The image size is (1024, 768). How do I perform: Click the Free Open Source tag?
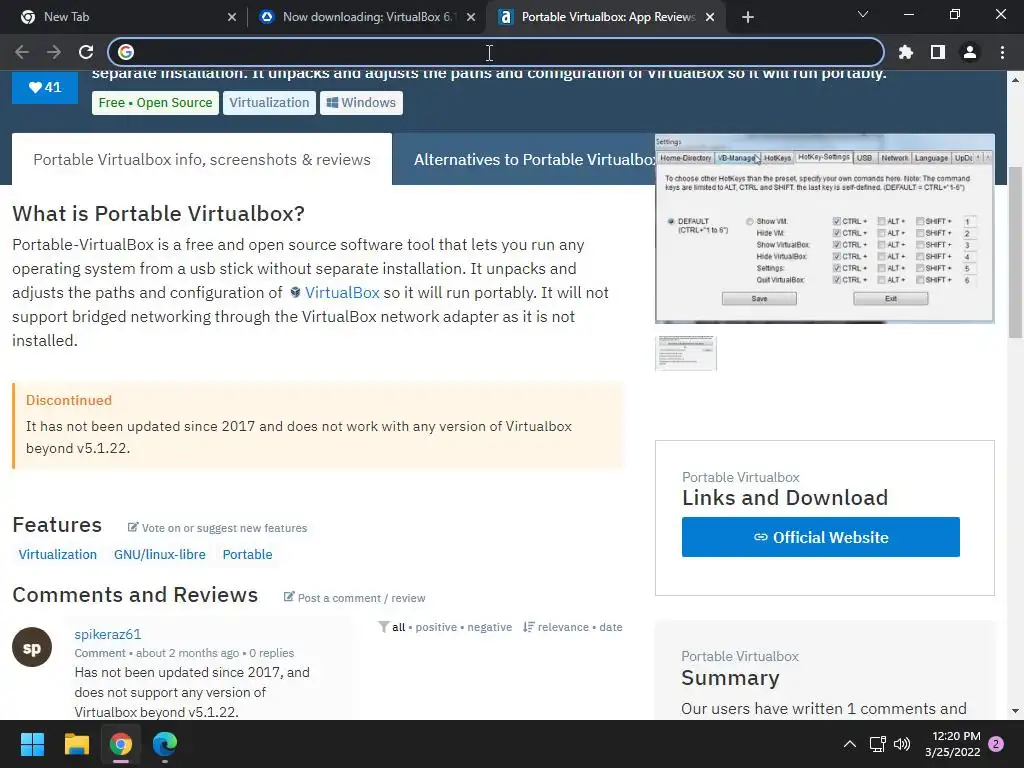click(x=155, y=103)
